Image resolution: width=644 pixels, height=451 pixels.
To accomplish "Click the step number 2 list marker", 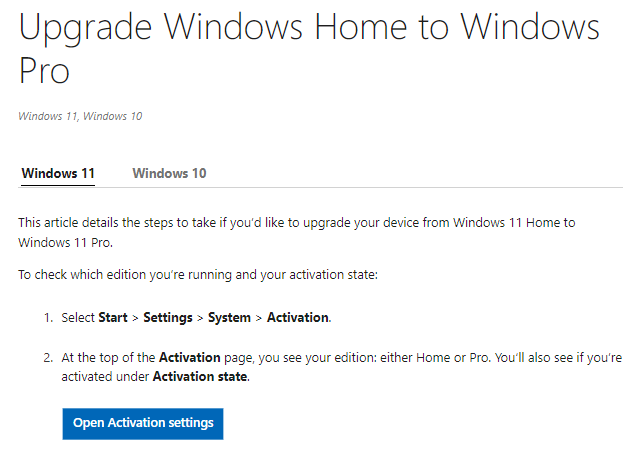I will [47, 359].
